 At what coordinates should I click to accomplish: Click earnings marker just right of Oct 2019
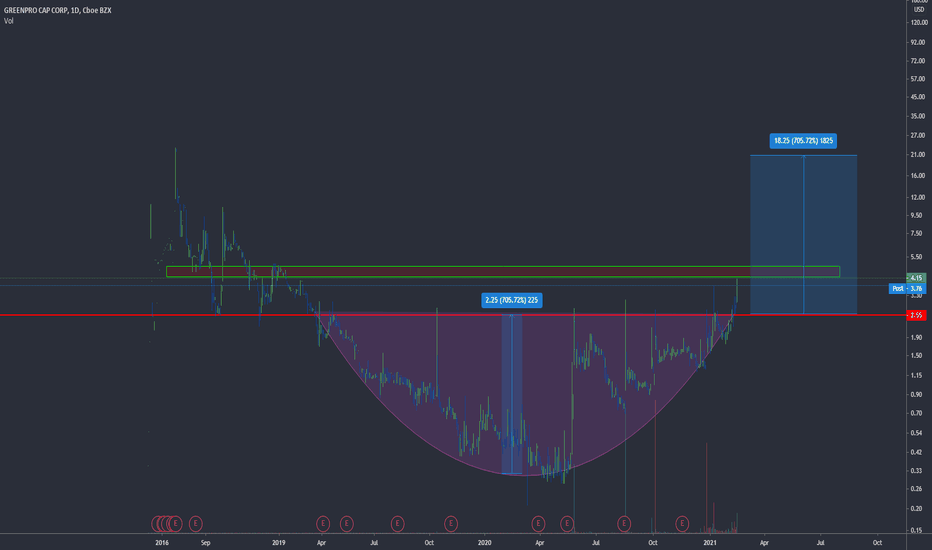[451, 524]
